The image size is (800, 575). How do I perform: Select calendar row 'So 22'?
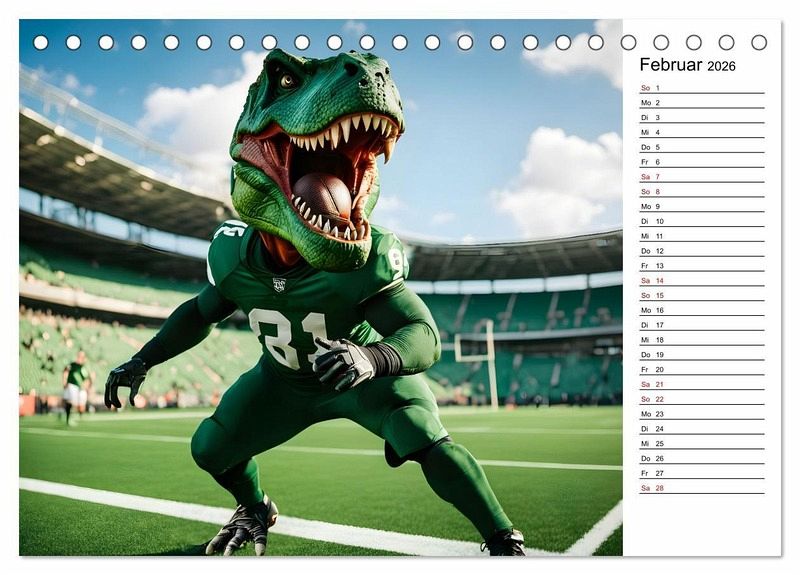click(x=702, y=398)
